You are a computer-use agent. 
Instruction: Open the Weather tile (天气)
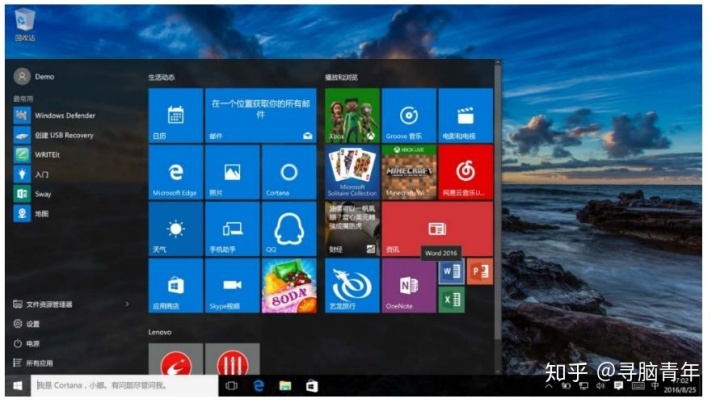click(x=175, y=229)
